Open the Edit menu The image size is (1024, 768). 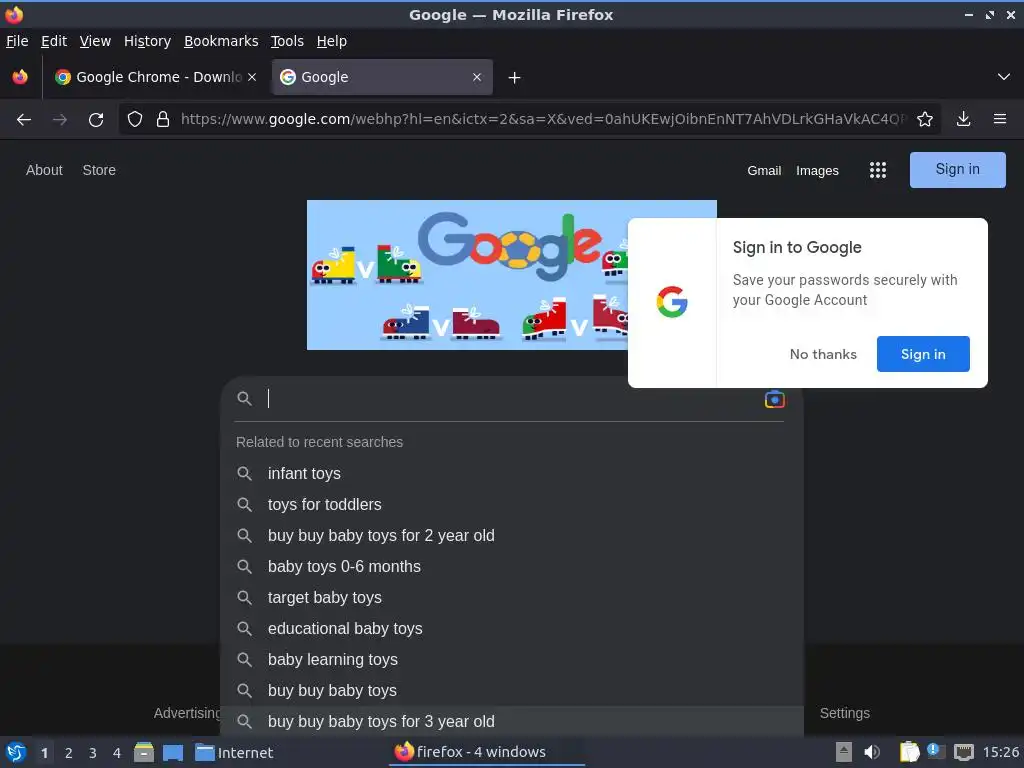tap(54, 41)
